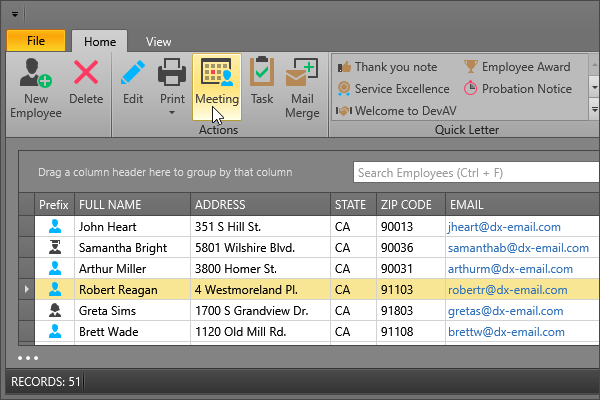Choose the Employee Award quick letter
Viewport: 600px width, 400px height.
[x=518, y=67]
